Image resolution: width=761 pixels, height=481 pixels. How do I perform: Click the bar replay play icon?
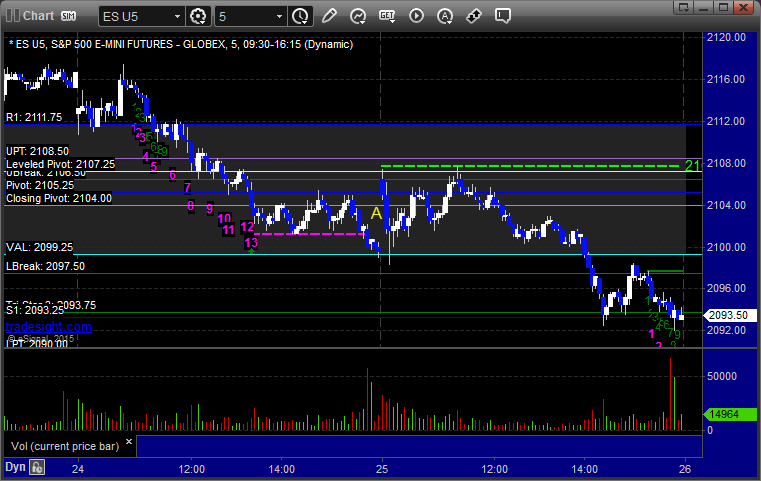[x=416, y=16]
